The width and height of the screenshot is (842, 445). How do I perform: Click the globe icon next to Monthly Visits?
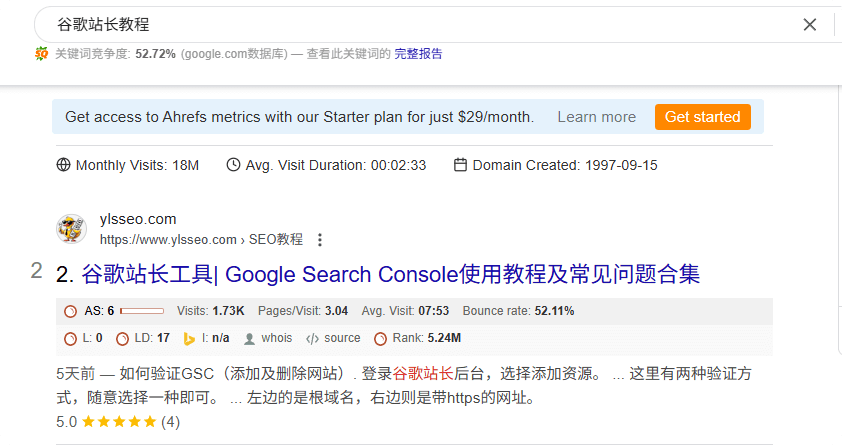pyautogui.click(x=63, y=165)
